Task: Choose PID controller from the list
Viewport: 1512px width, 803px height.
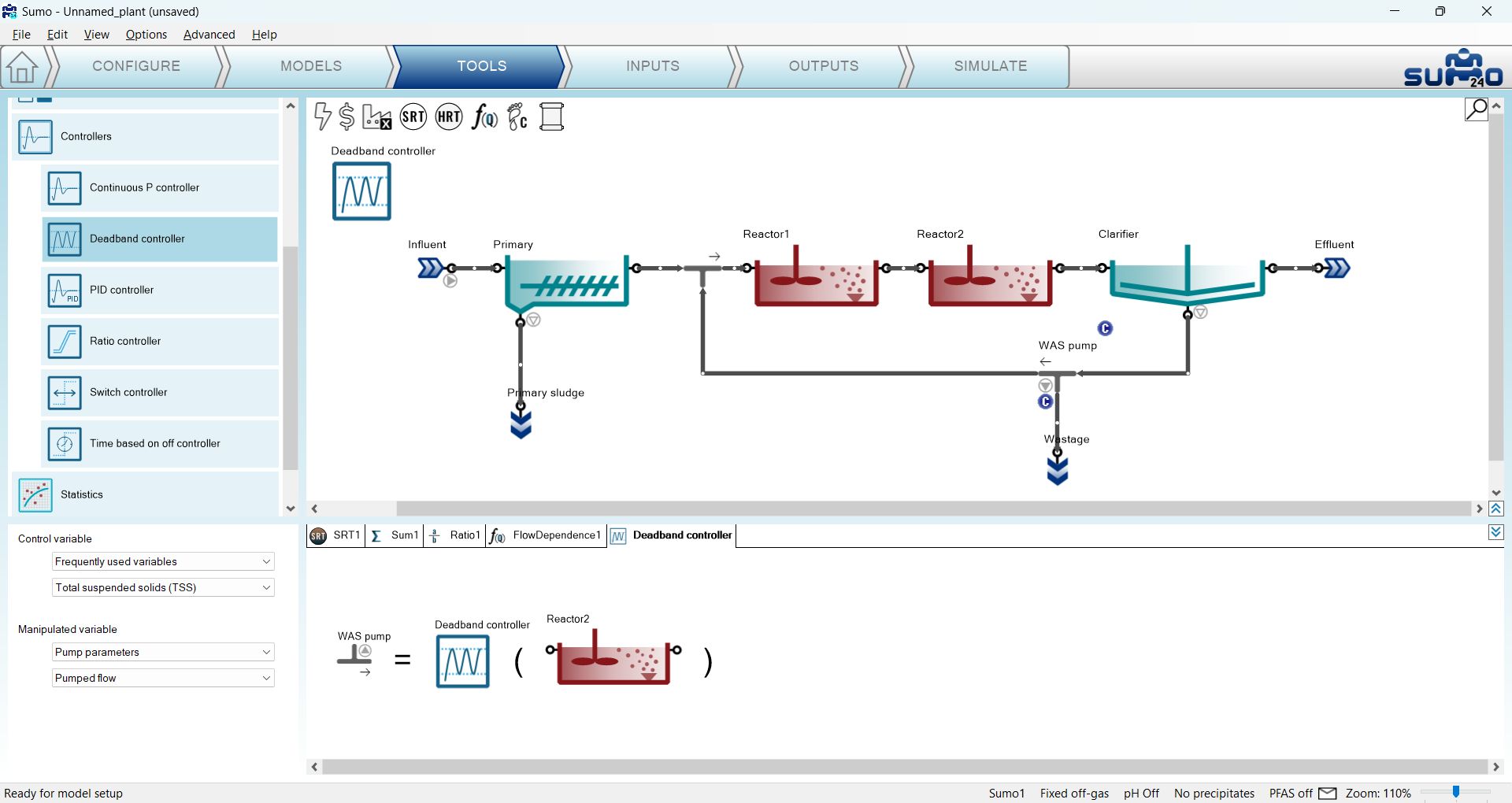Action: click(160, 290)
